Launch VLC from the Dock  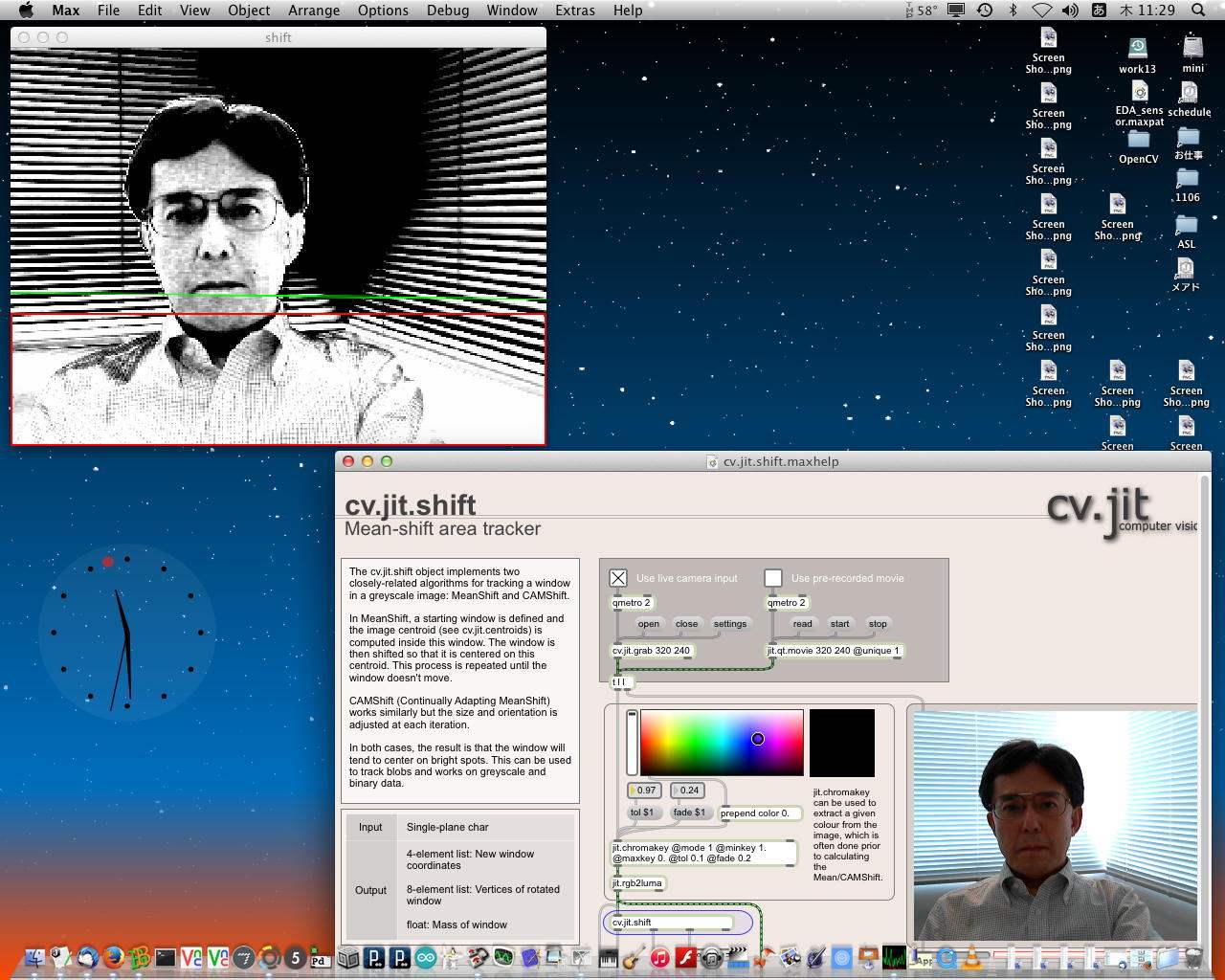pos(972,957)
